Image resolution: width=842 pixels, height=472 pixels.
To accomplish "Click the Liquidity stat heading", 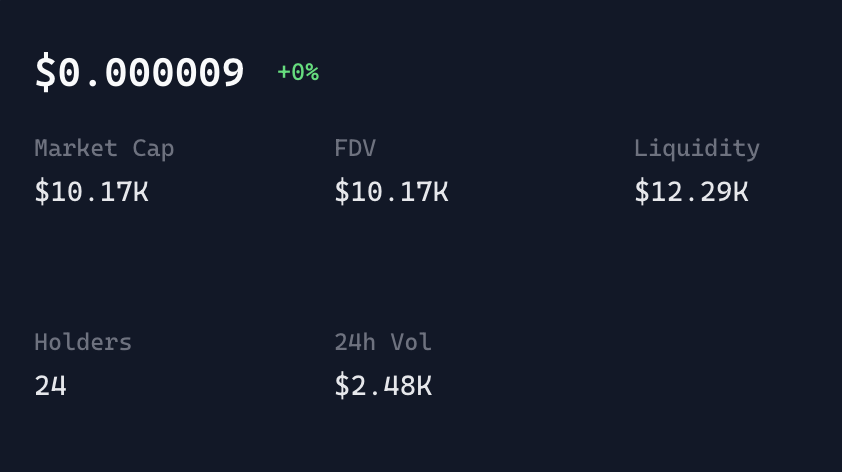I will (696, 148).
